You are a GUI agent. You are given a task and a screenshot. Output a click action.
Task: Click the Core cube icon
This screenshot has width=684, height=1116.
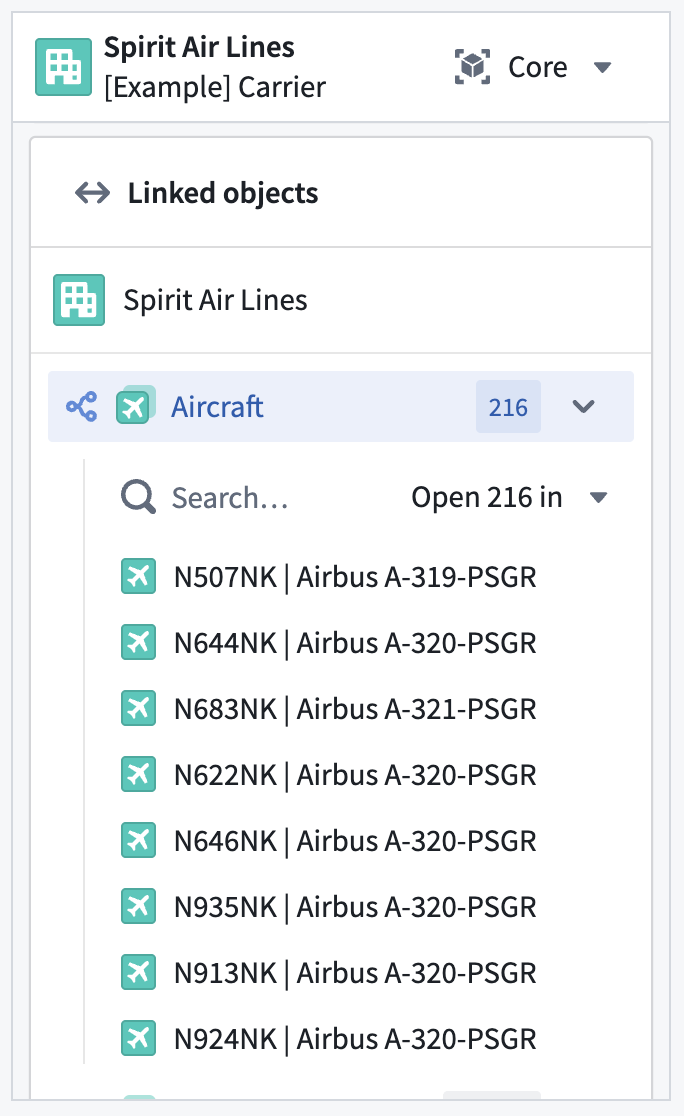click(471, 66)
